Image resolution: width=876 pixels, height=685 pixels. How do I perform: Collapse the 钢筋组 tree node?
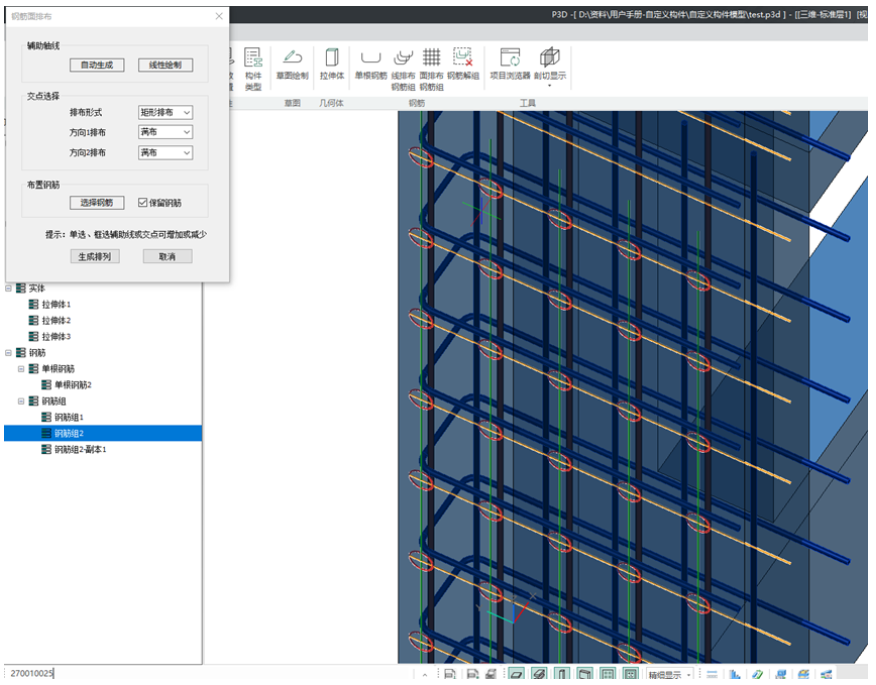click(21, 401)
